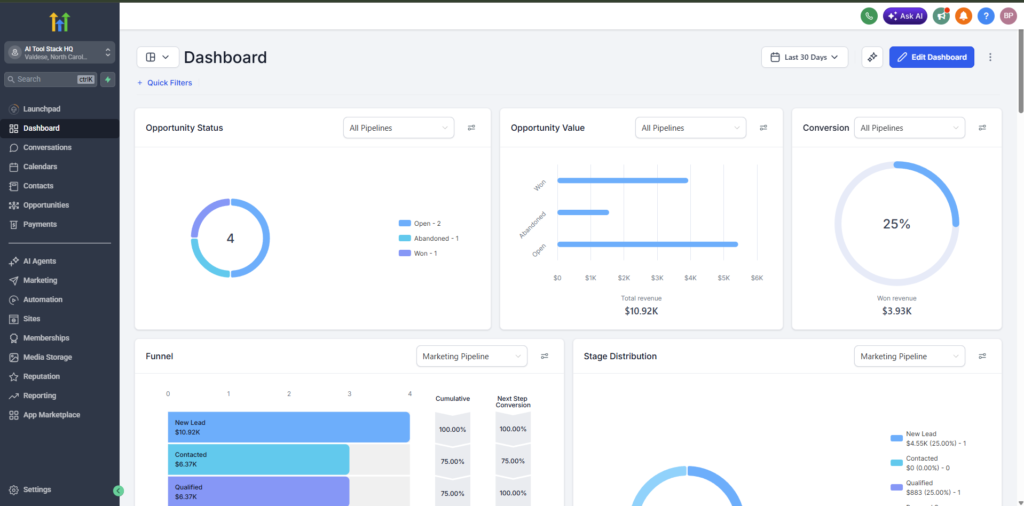The width and height of the screenshot is (1024, 506).
Task: Click the Edit Dashboard button
Action: pos(932,57)
